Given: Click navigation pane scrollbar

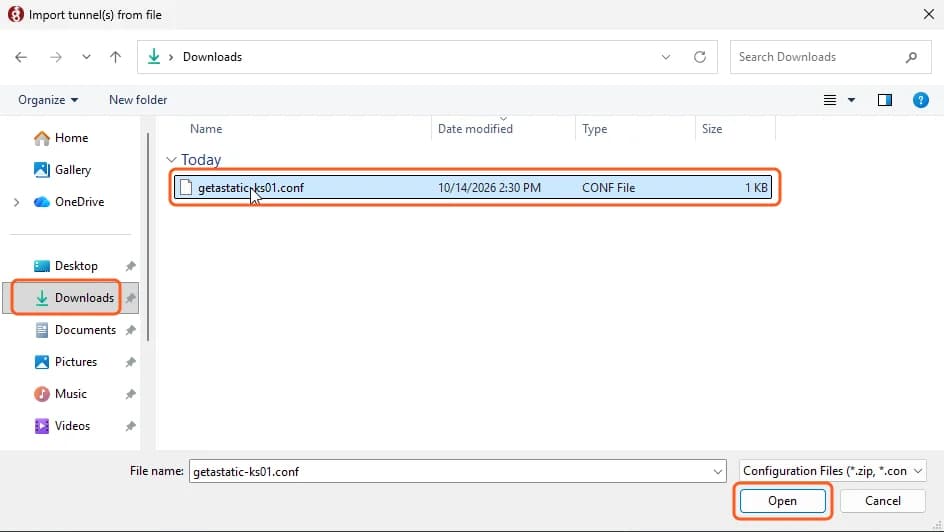Looking at the screenshot, I should (148, 237).
